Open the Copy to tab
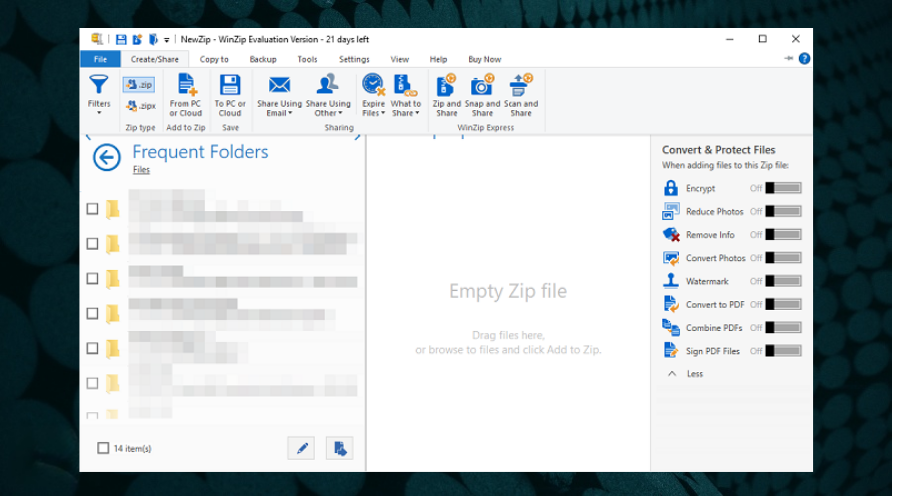 (214, 59)
